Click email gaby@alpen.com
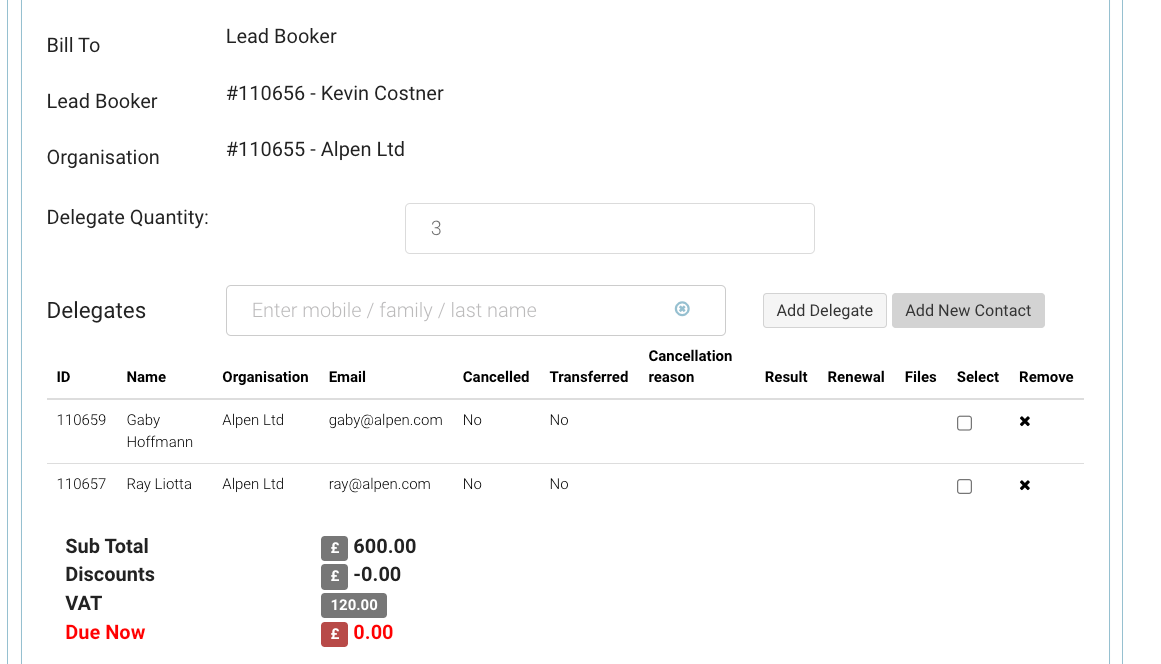This screenshot has width=1161, height=664. tap(385, 420)
